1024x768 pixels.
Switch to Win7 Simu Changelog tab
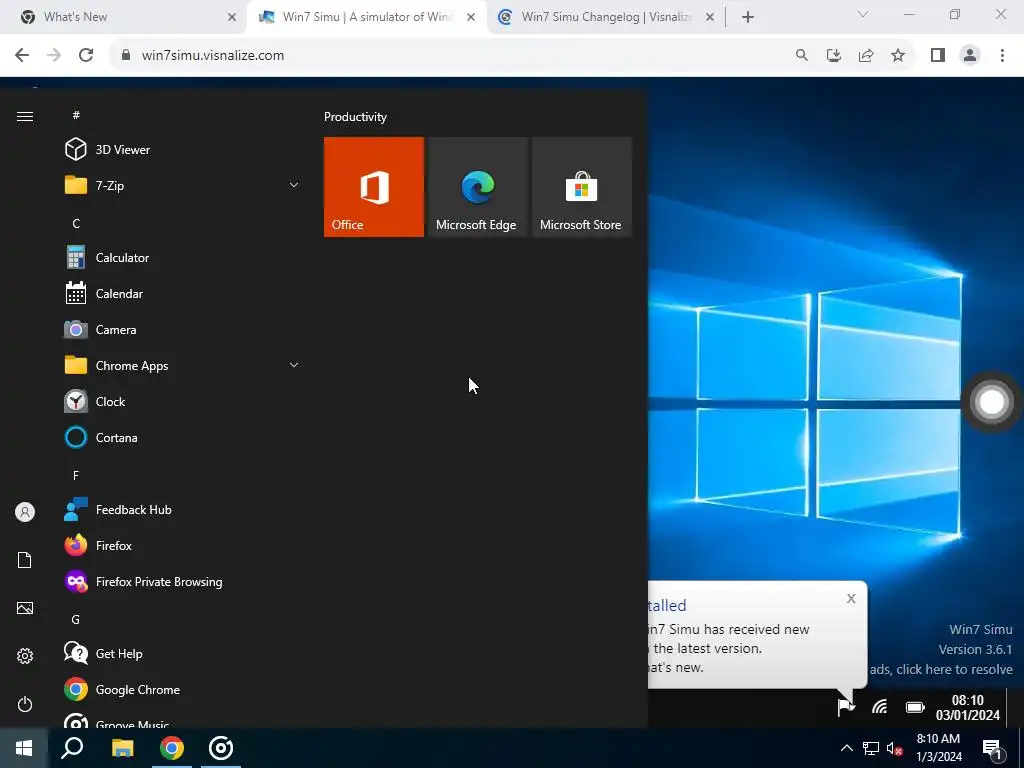tap(605, 17)
